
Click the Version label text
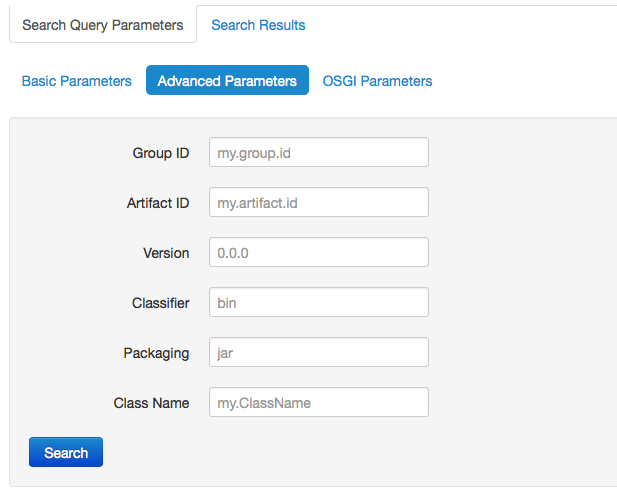coord(166,253)
